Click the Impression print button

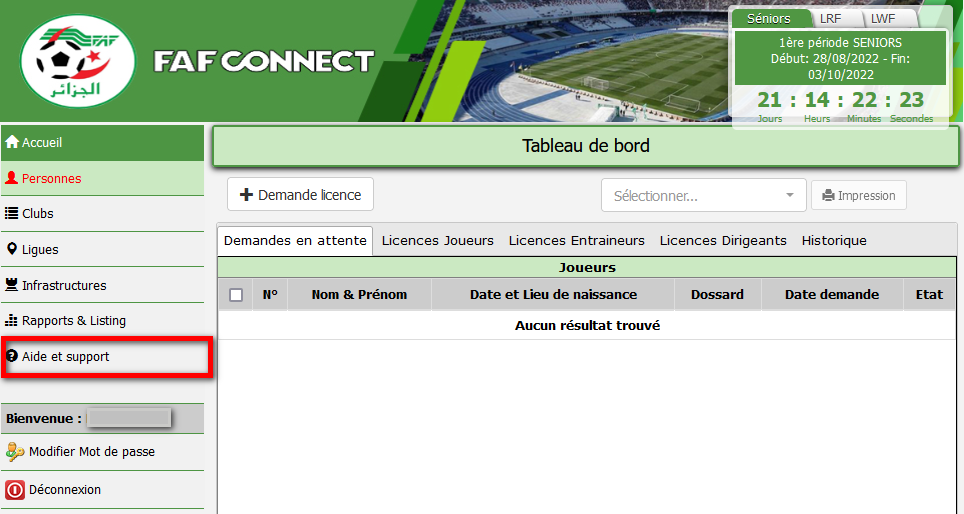point(858,196)
